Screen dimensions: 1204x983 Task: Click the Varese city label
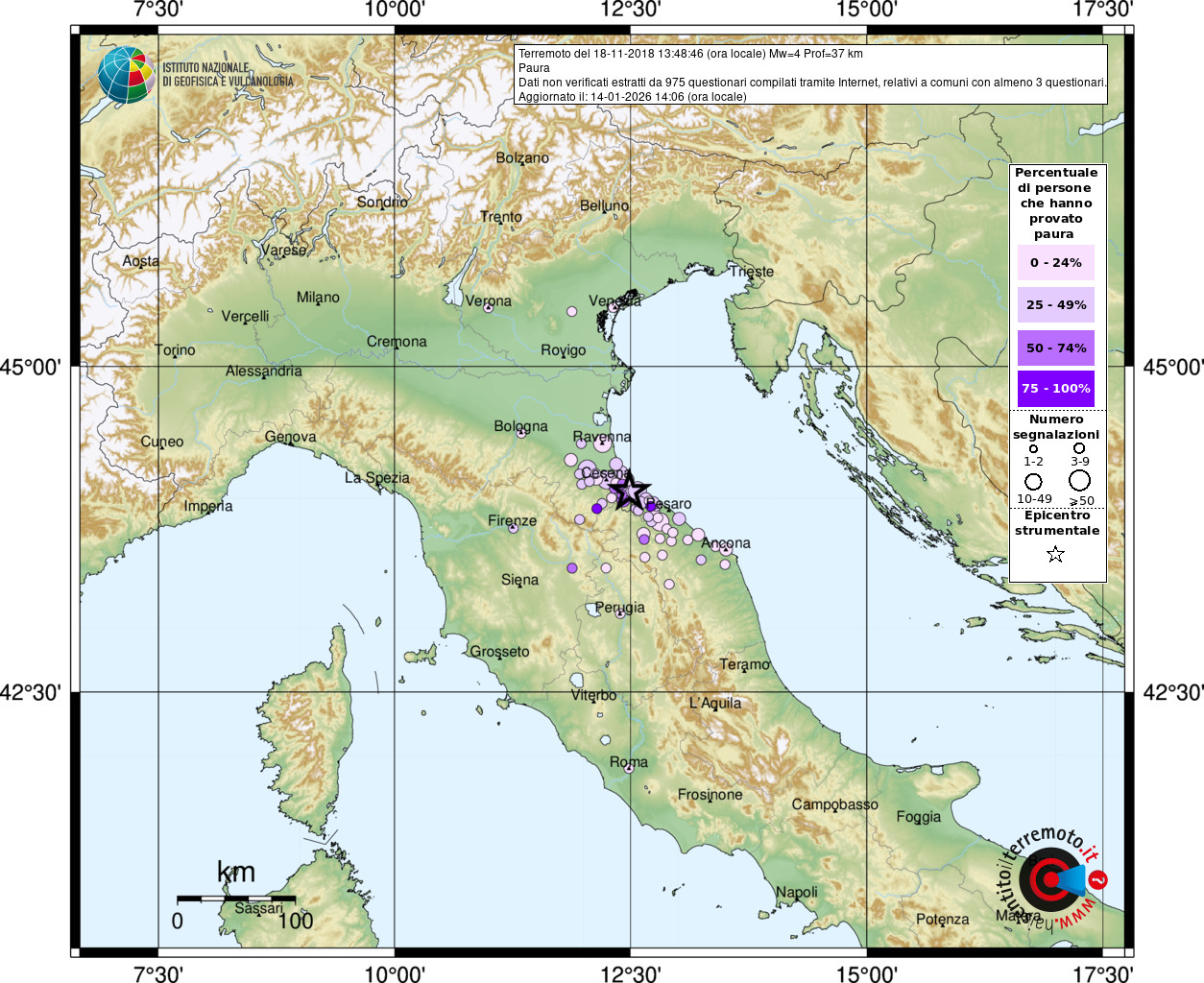(x=284, y=251)
